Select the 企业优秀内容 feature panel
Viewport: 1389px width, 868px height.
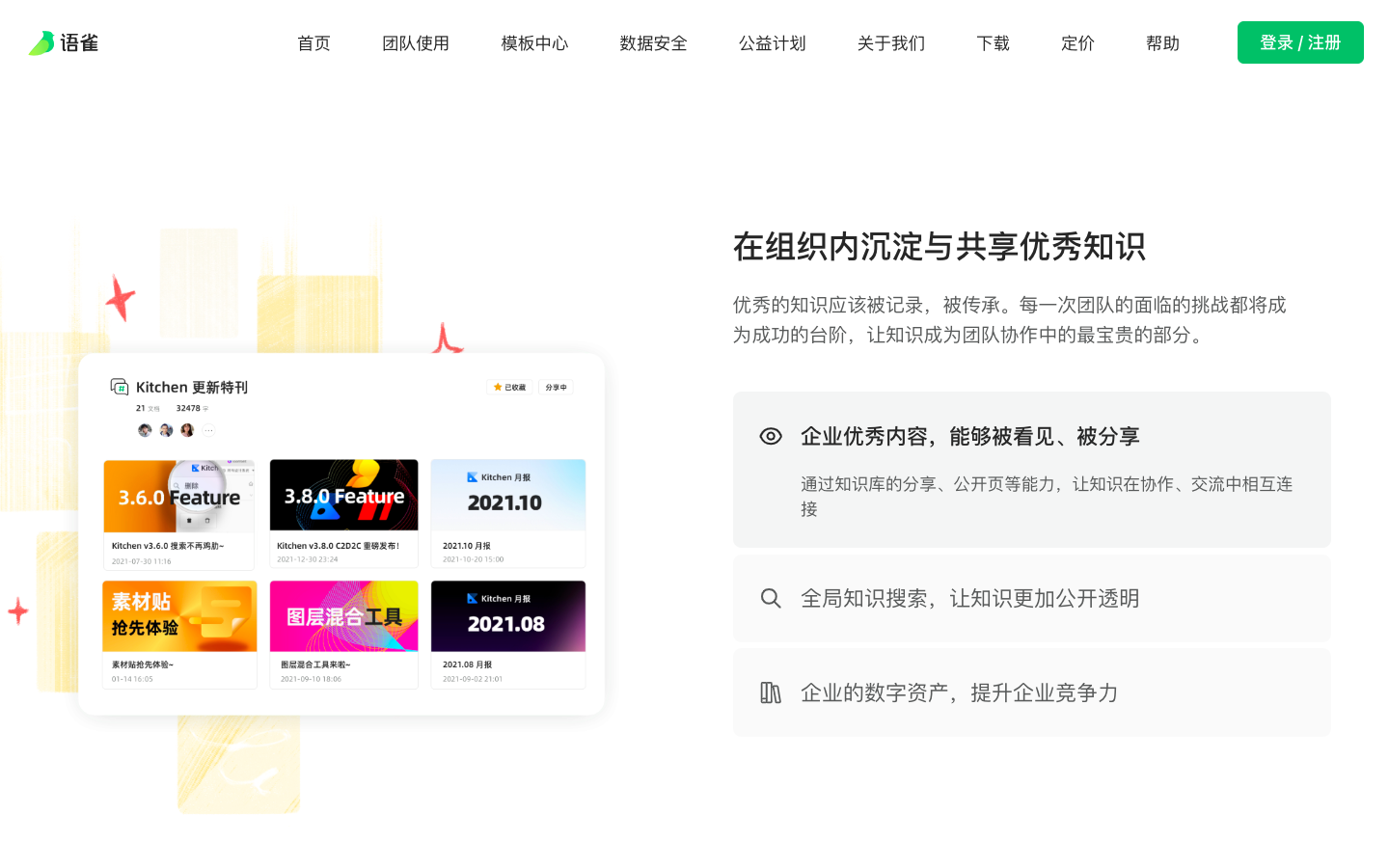1031,469
